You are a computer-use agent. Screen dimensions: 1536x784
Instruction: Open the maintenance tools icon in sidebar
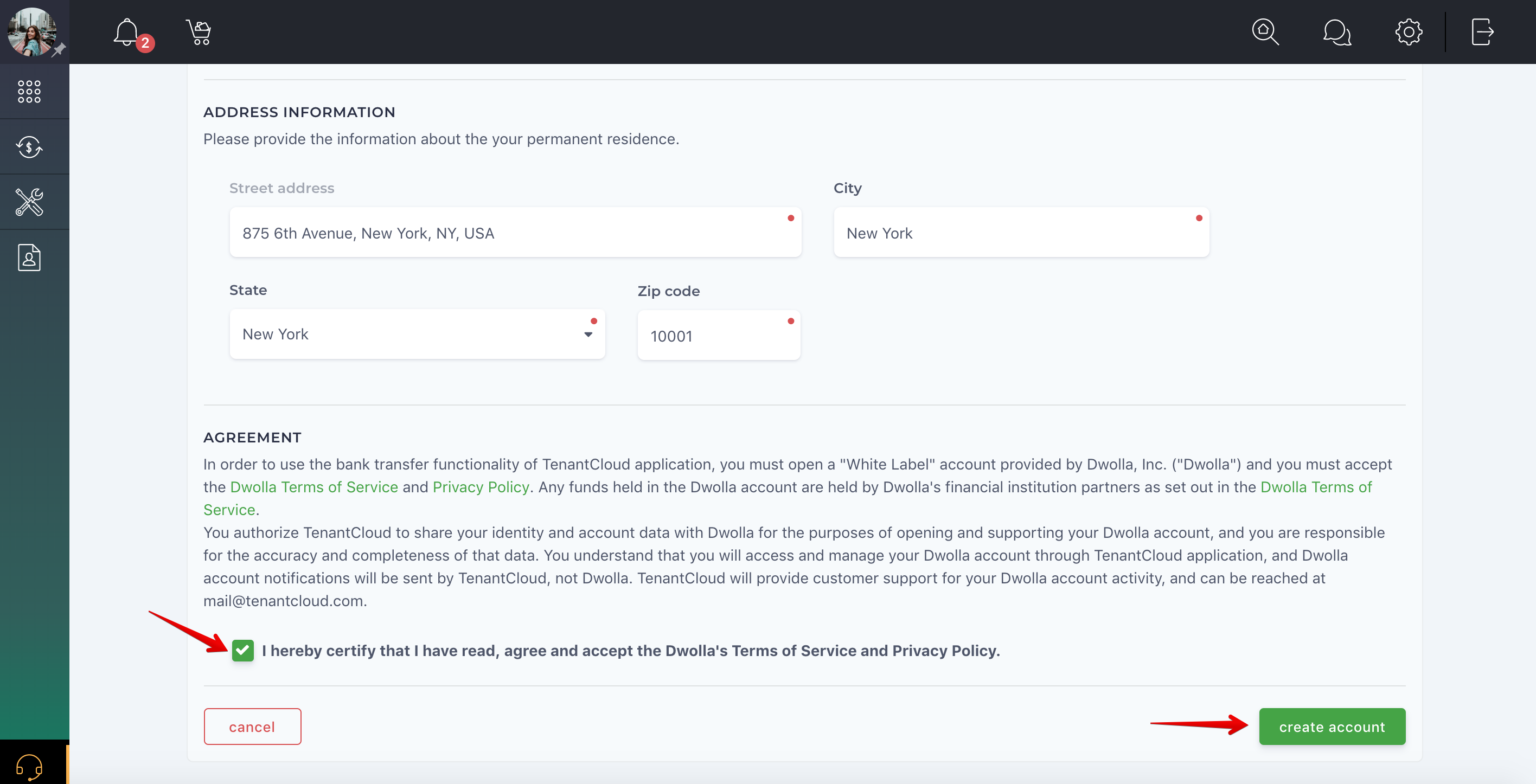pyautogui.click(x=29, y=202)
